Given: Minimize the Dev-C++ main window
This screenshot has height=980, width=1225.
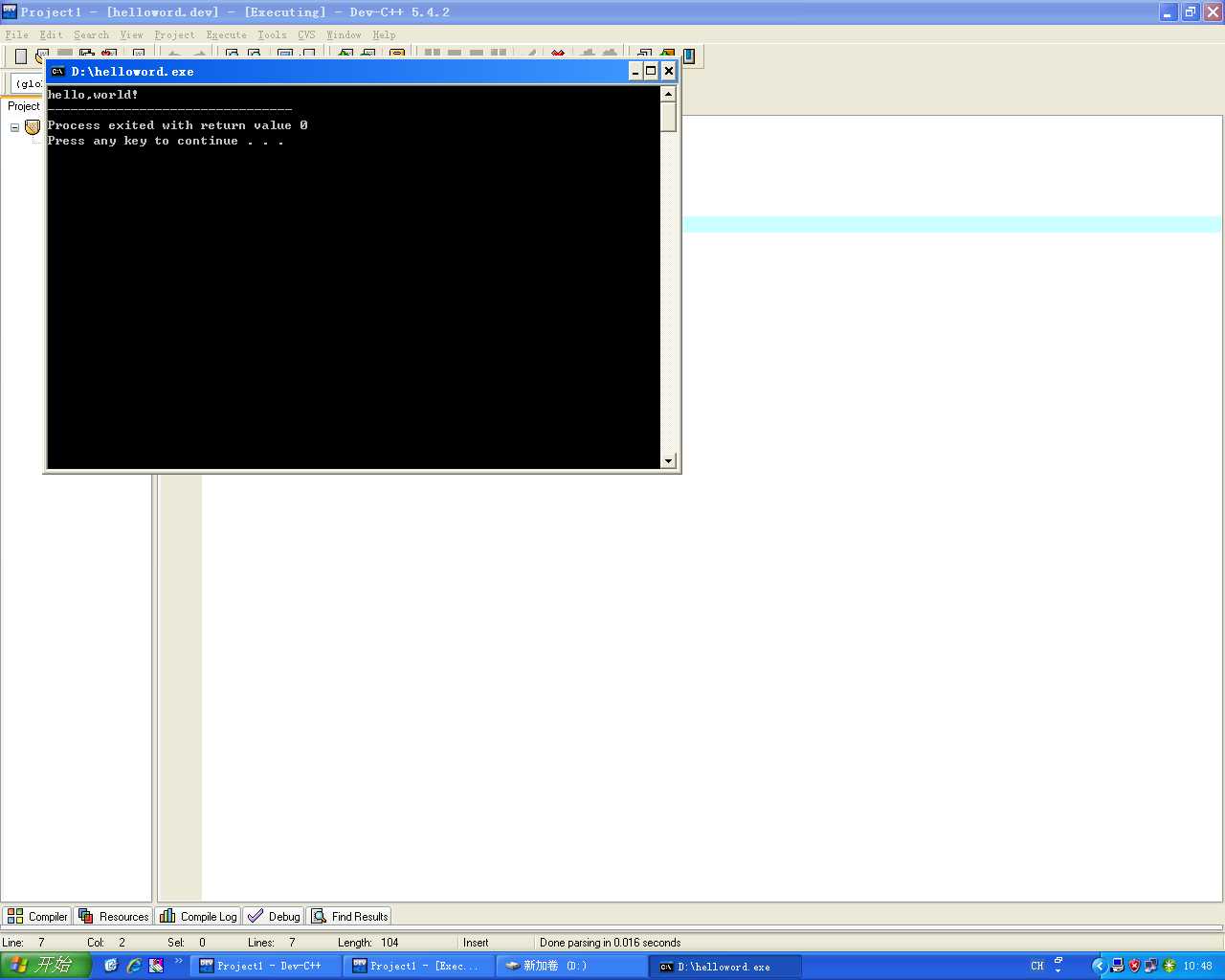Looking at the screenshot, I should point(1169,12).
